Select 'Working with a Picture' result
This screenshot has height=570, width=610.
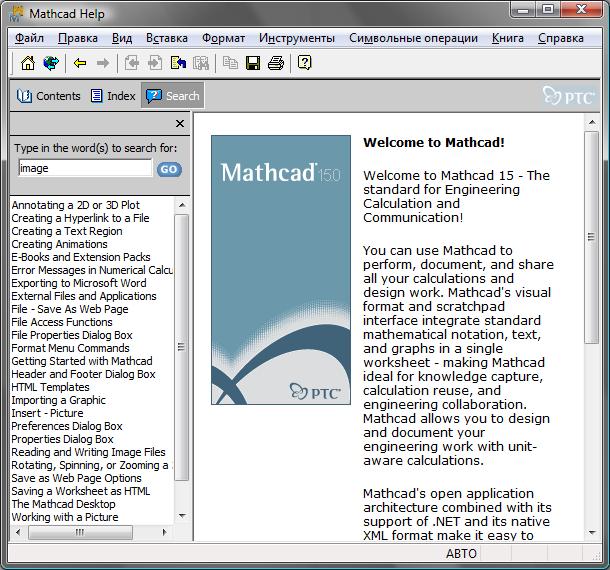[65, 517]
